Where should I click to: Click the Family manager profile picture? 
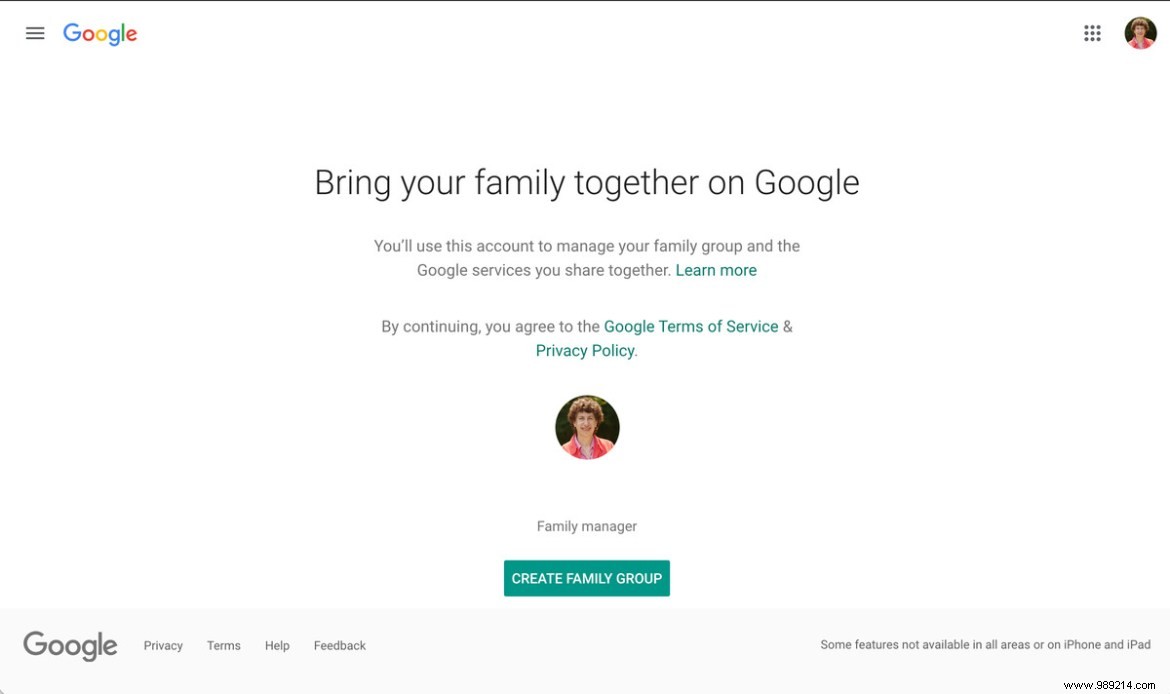587,427
